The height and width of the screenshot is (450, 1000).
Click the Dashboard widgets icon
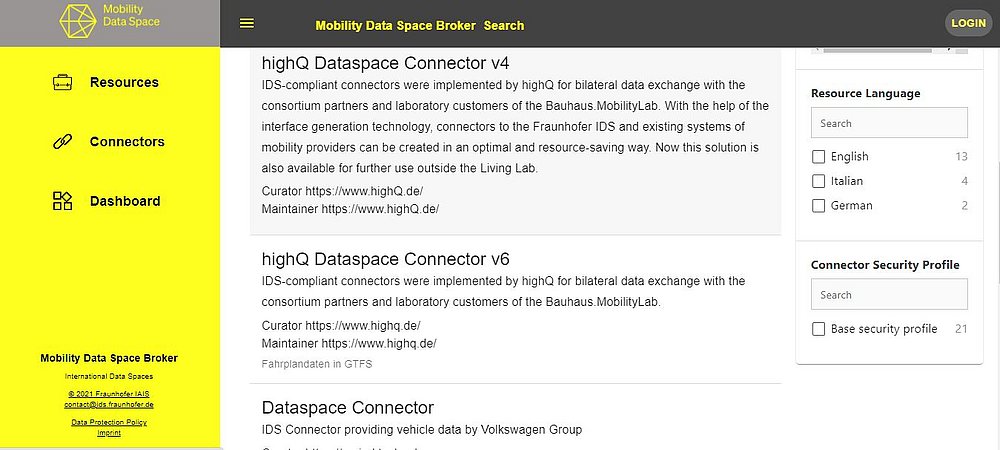click(62, 201)
